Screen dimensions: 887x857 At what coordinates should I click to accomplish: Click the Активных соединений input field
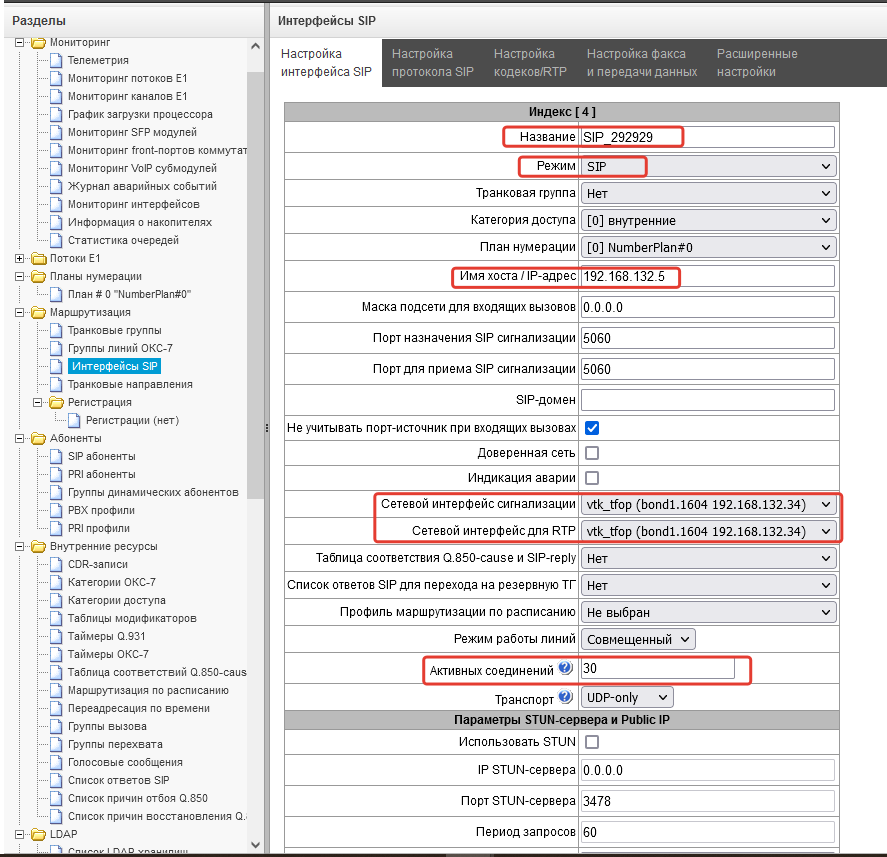tap(657, 669)
